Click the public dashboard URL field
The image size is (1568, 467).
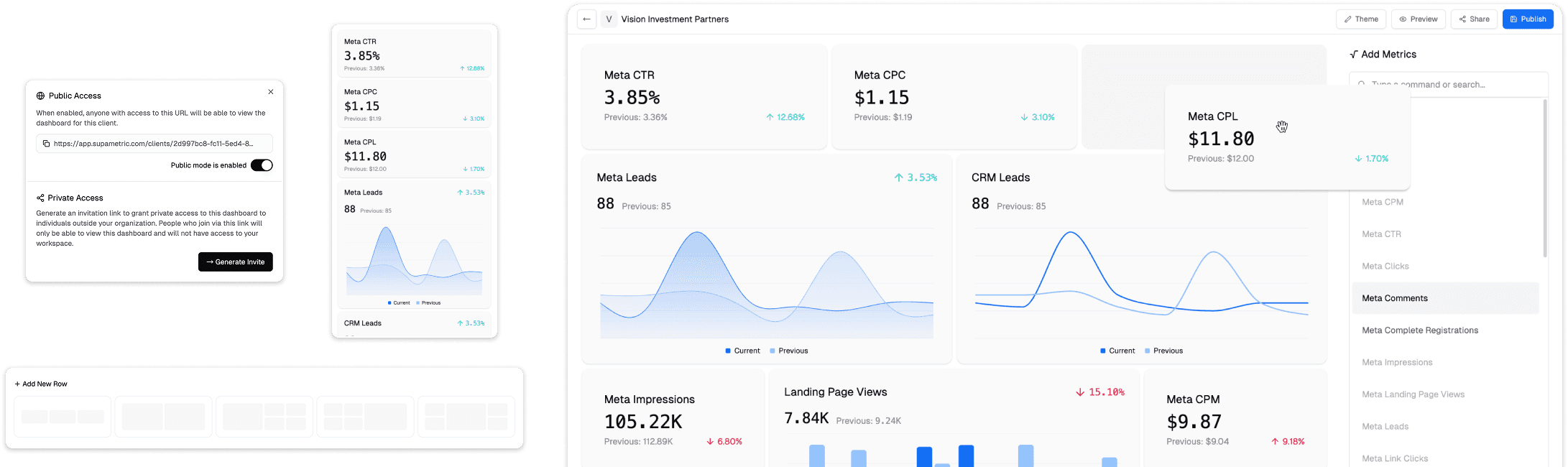tap(155, 144)
